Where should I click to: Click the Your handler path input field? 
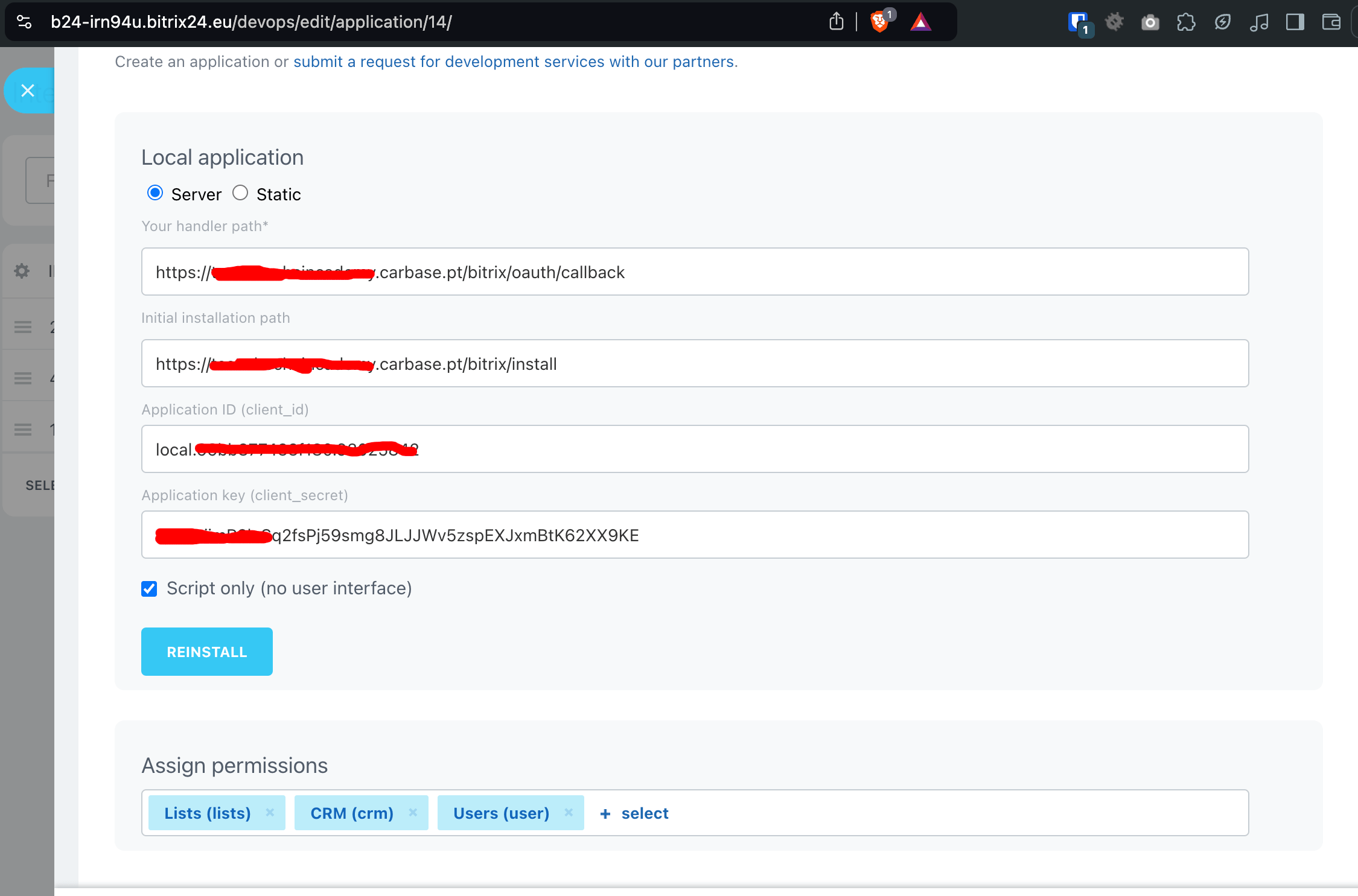point(695,272)
